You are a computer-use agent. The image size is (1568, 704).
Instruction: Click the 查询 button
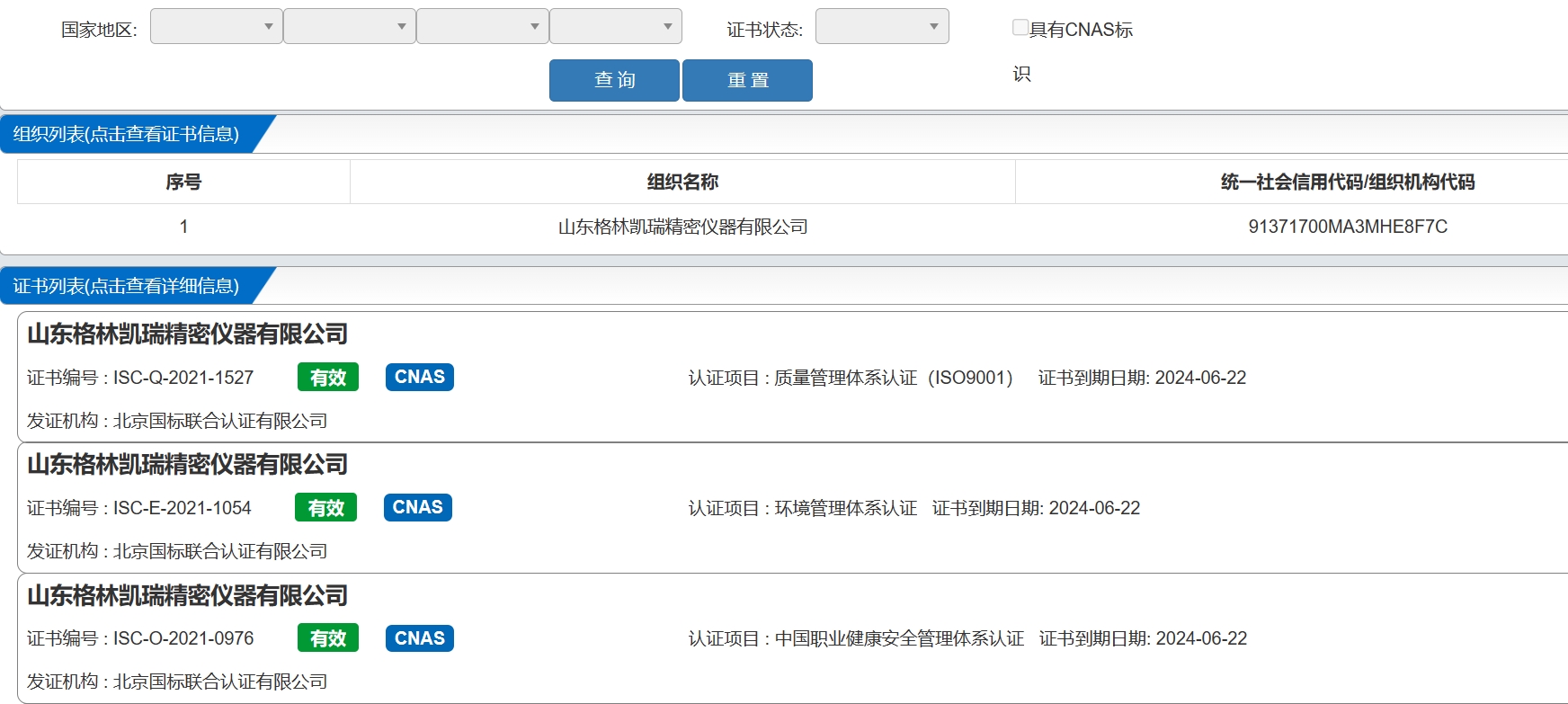[614, 80]
